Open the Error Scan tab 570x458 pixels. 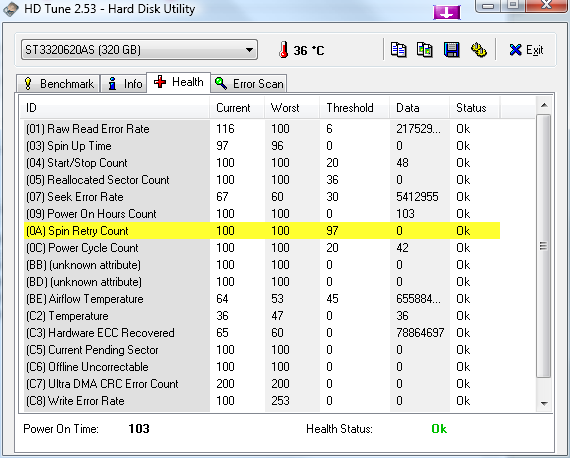[x=249, y=84]
